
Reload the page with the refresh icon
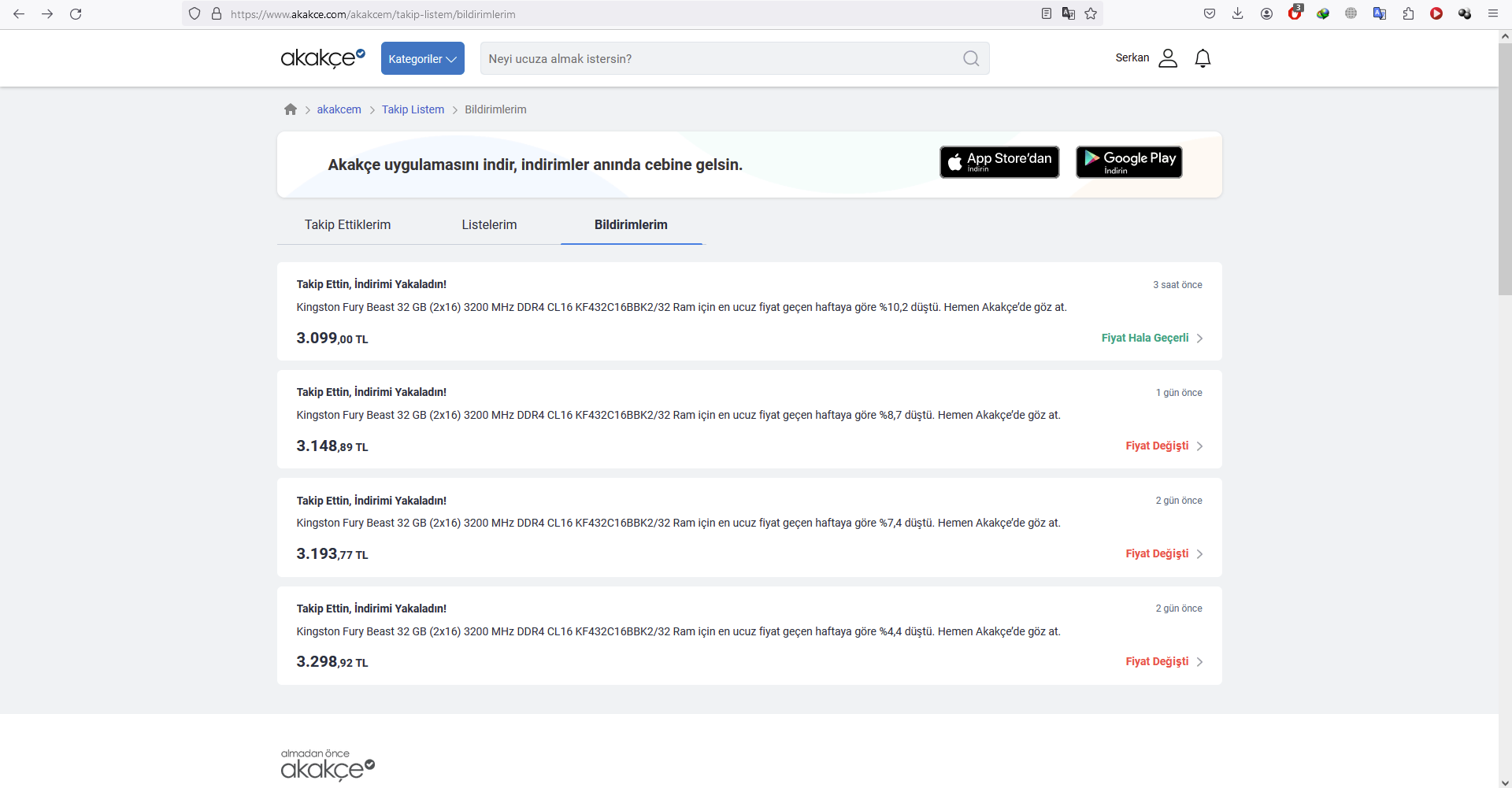pos(76,14)
